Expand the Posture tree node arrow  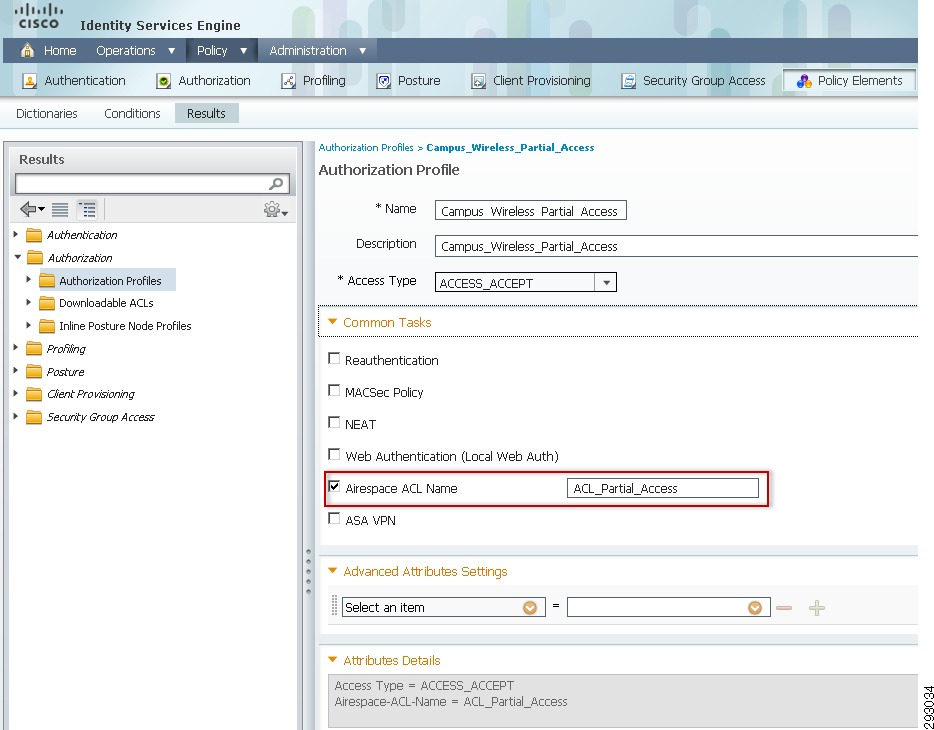click(x=16, y=371)
